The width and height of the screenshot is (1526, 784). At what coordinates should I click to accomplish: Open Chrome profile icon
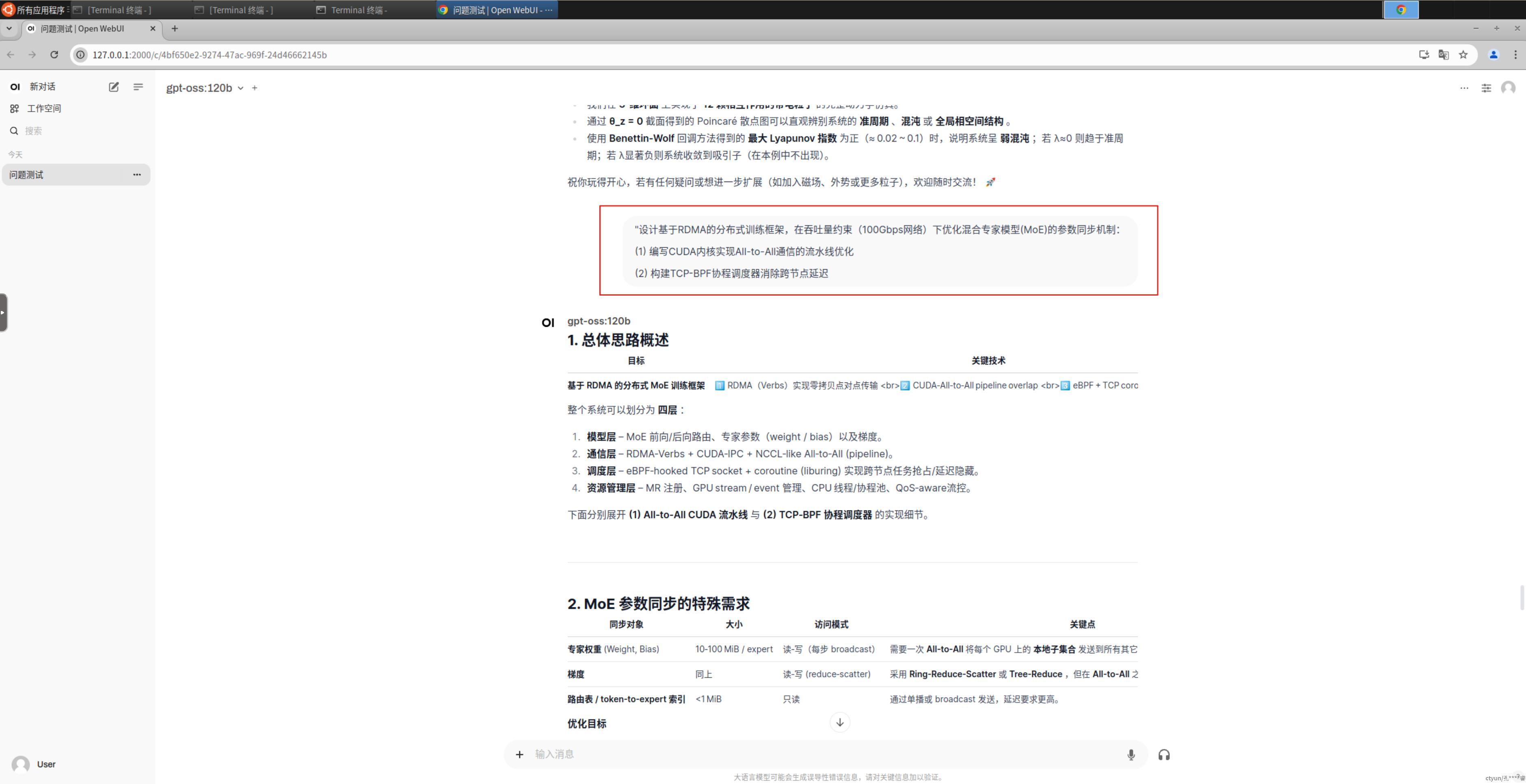click(x=1494, y=55)
